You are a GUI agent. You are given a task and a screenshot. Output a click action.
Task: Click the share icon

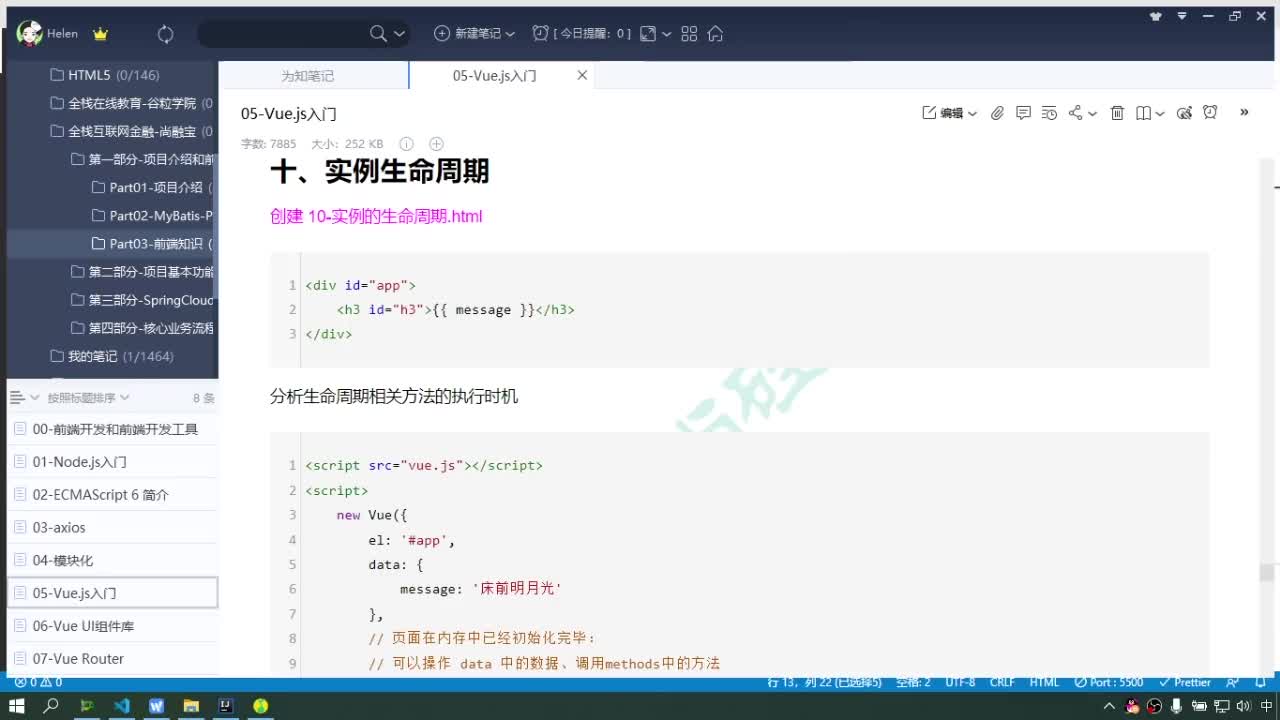(1076, 113)
